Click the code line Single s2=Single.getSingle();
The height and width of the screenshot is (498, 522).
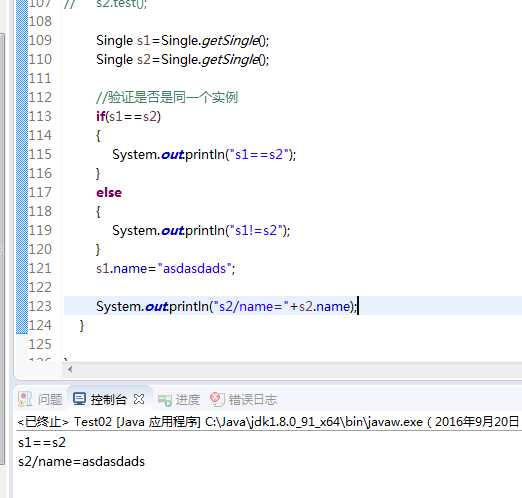[x=182, y=60]
